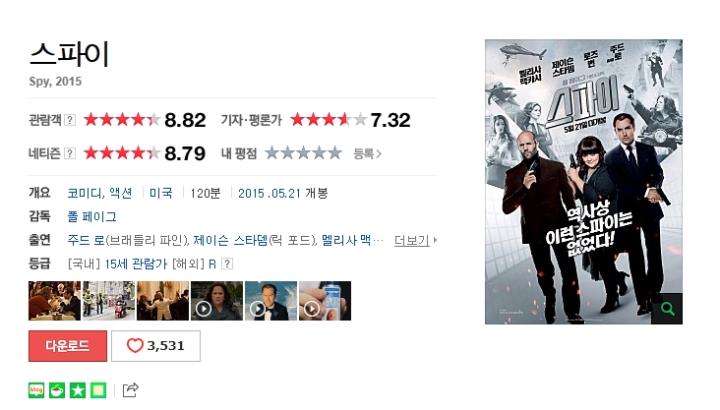Enlarge poster with magnifier icon
This screenshot has height=410, width=720.
point(667,309)
